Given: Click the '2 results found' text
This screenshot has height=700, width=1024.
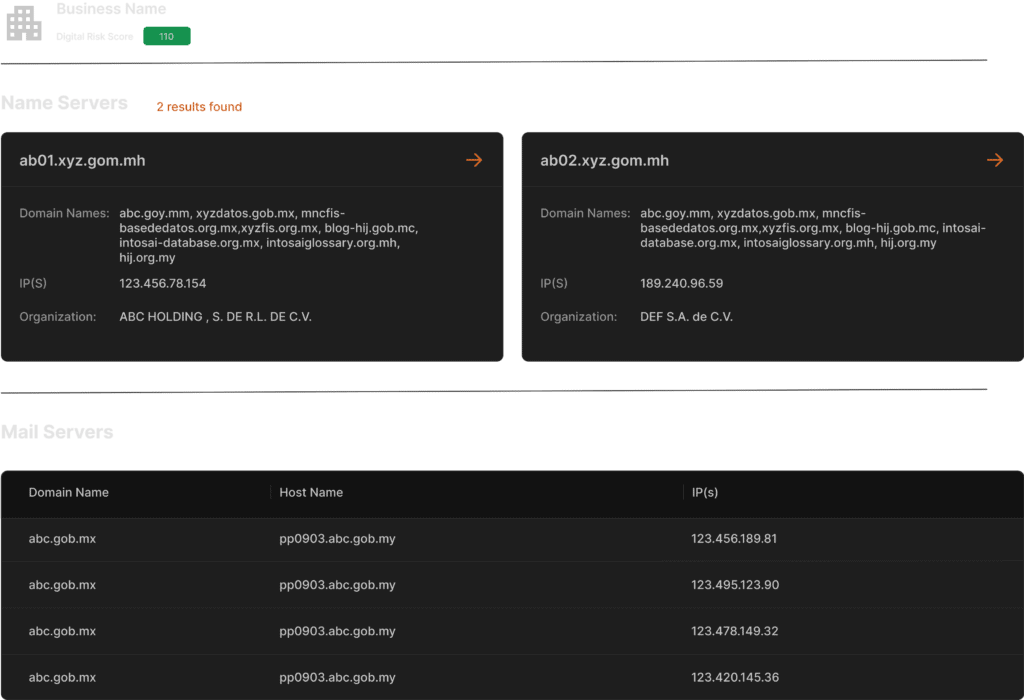Looking at the screenshot, I should click(198, 106).
